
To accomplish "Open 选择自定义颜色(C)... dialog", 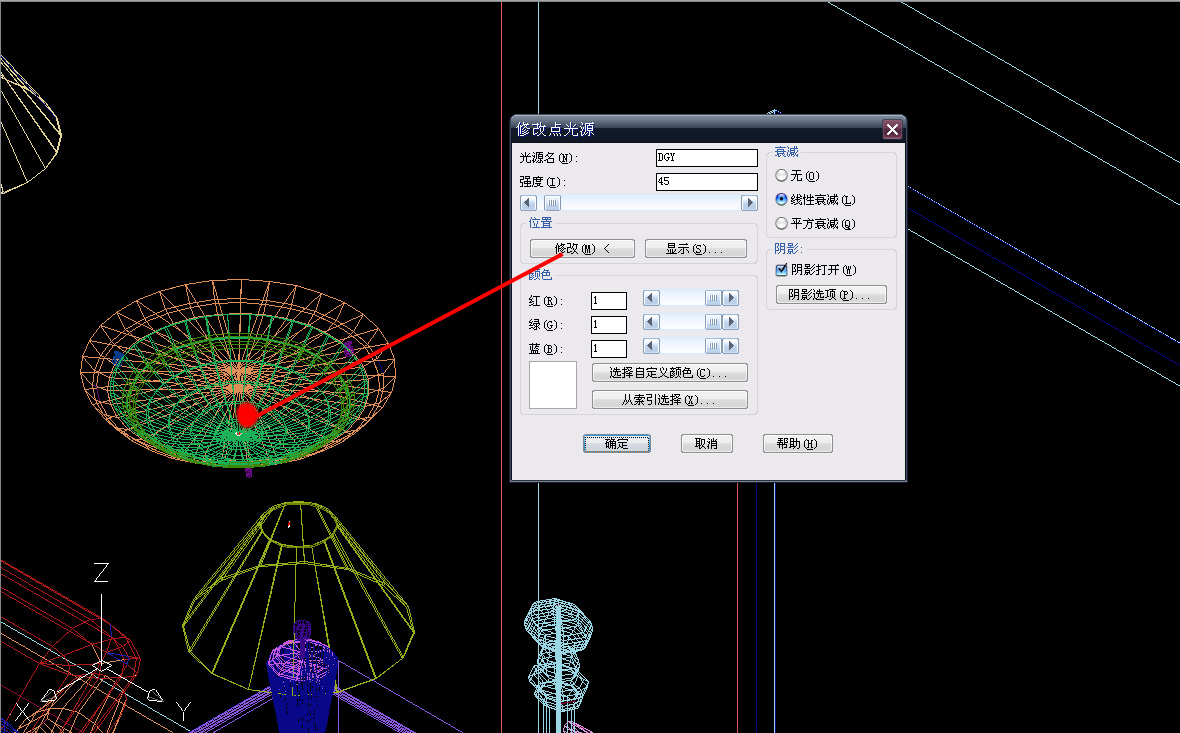I will click(670, 373).
